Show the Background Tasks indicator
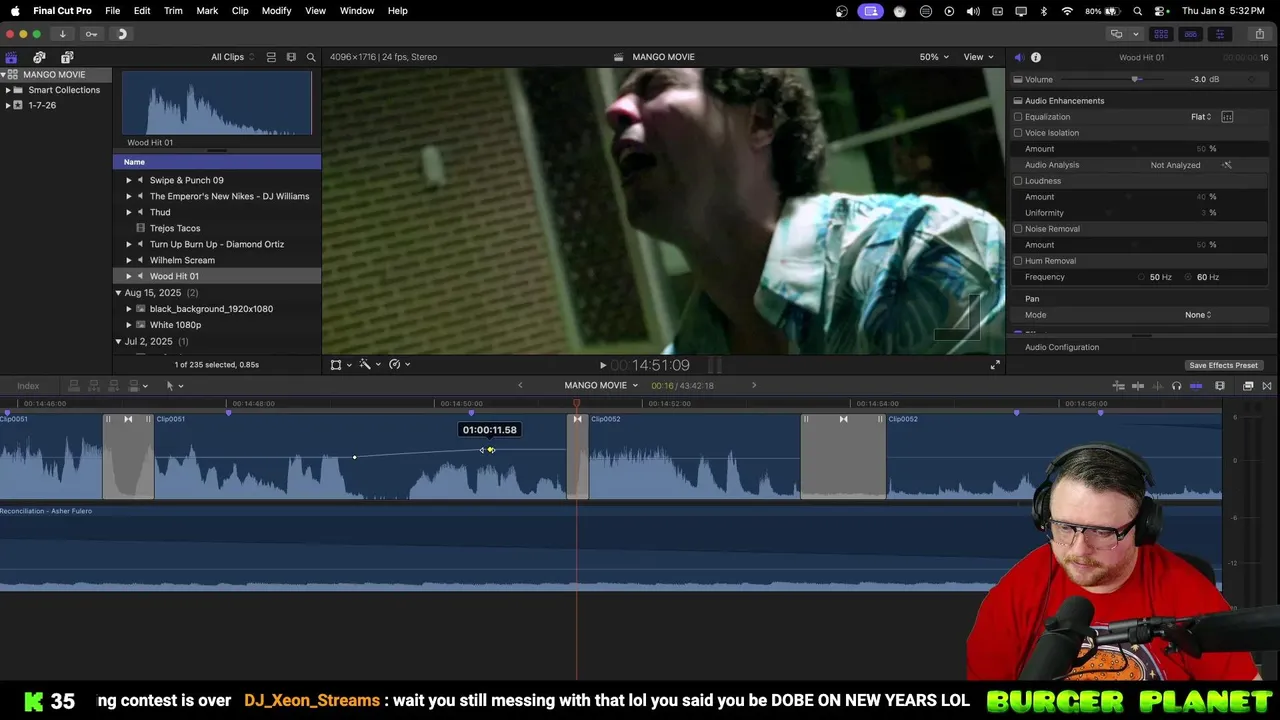 [121, 34]
